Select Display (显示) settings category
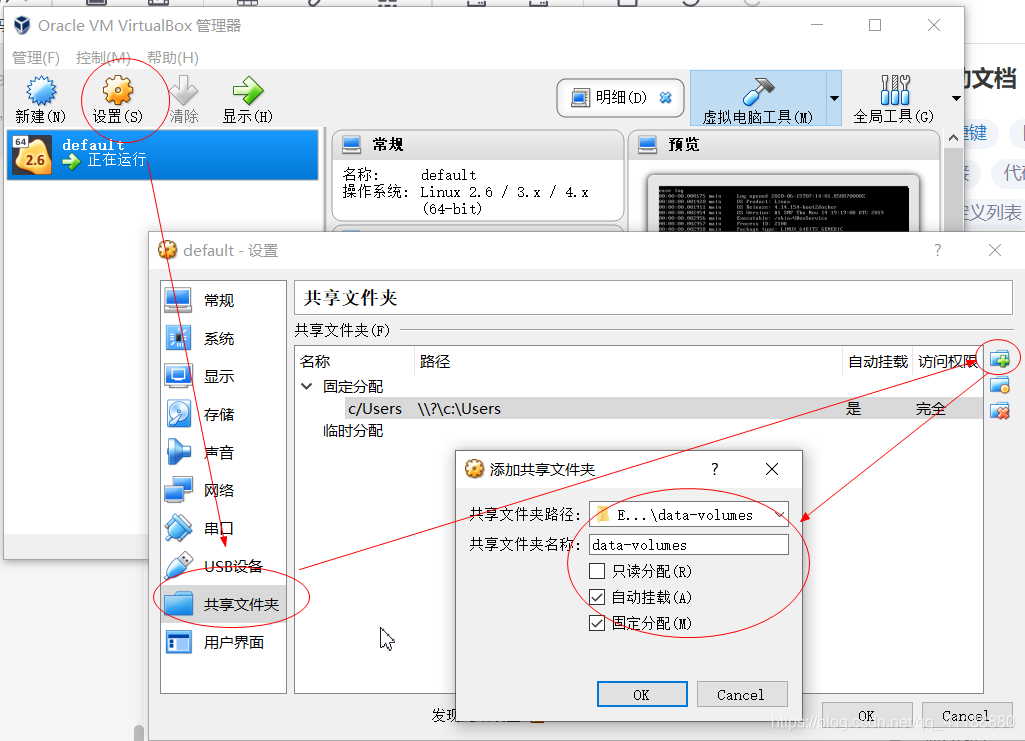This screenshot has height=741, width=1025. 224,376
